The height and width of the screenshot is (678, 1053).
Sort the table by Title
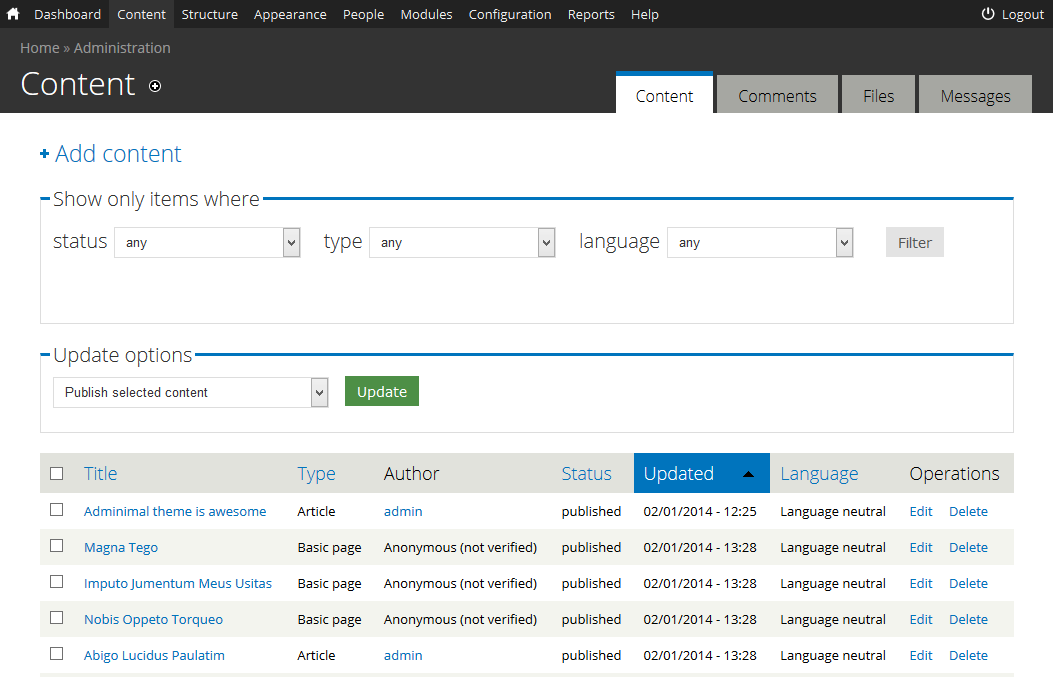101,474
